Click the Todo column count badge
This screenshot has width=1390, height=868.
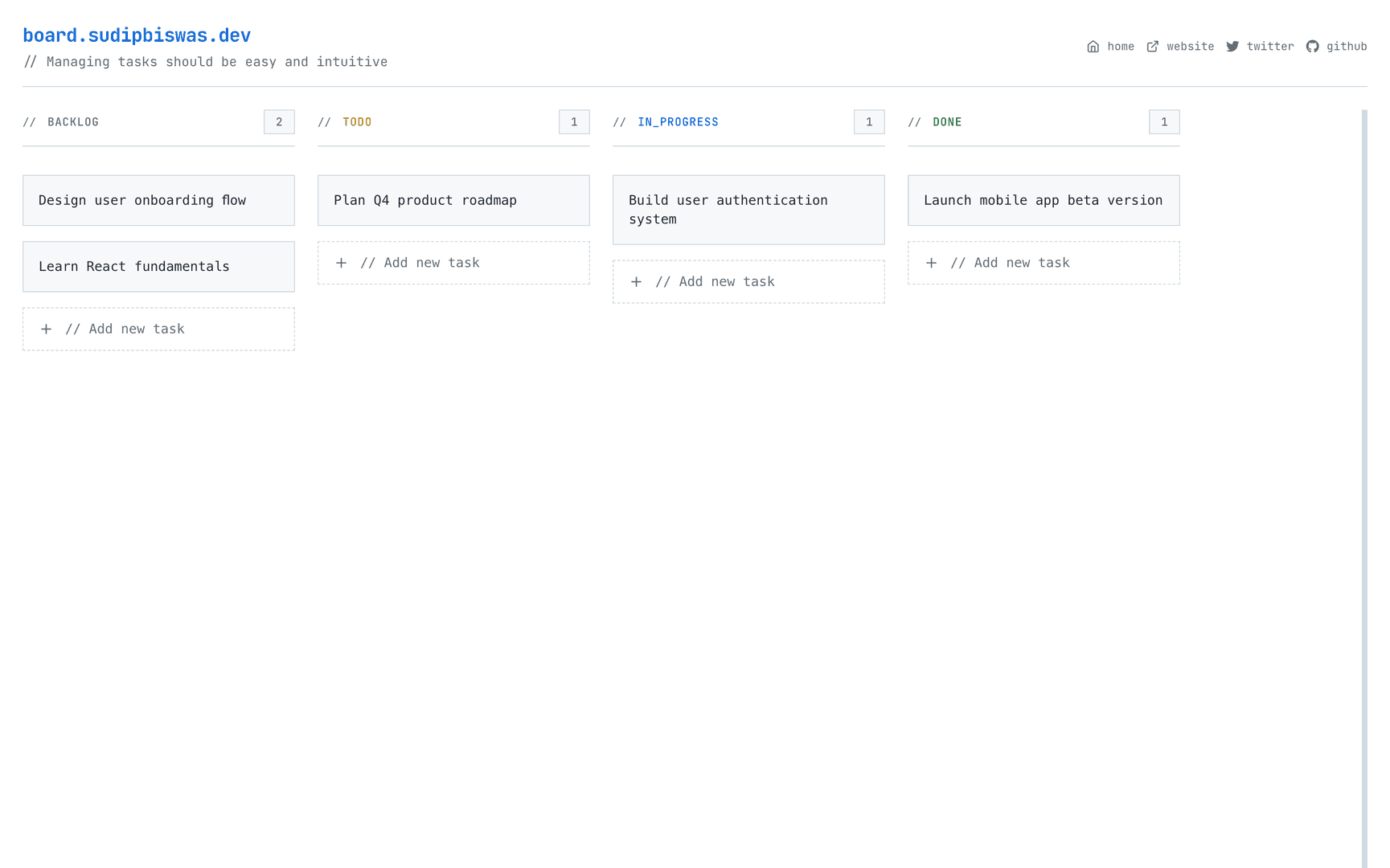[x=574, y=122]
